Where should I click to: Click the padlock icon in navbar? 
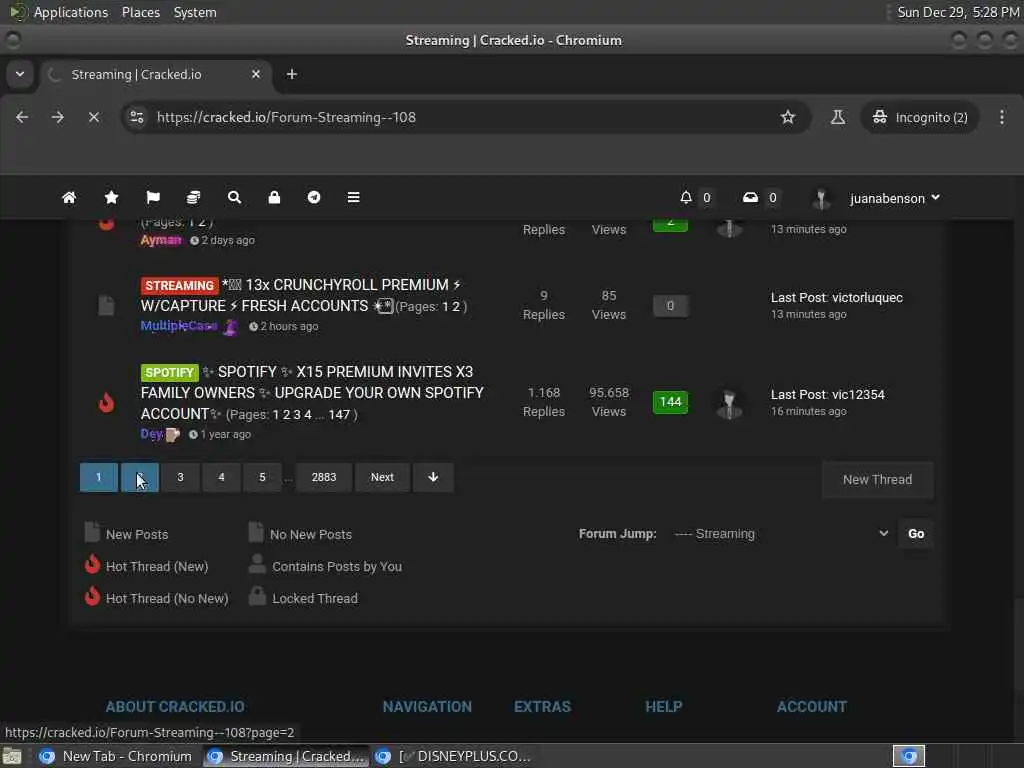[x=274, y=197]
